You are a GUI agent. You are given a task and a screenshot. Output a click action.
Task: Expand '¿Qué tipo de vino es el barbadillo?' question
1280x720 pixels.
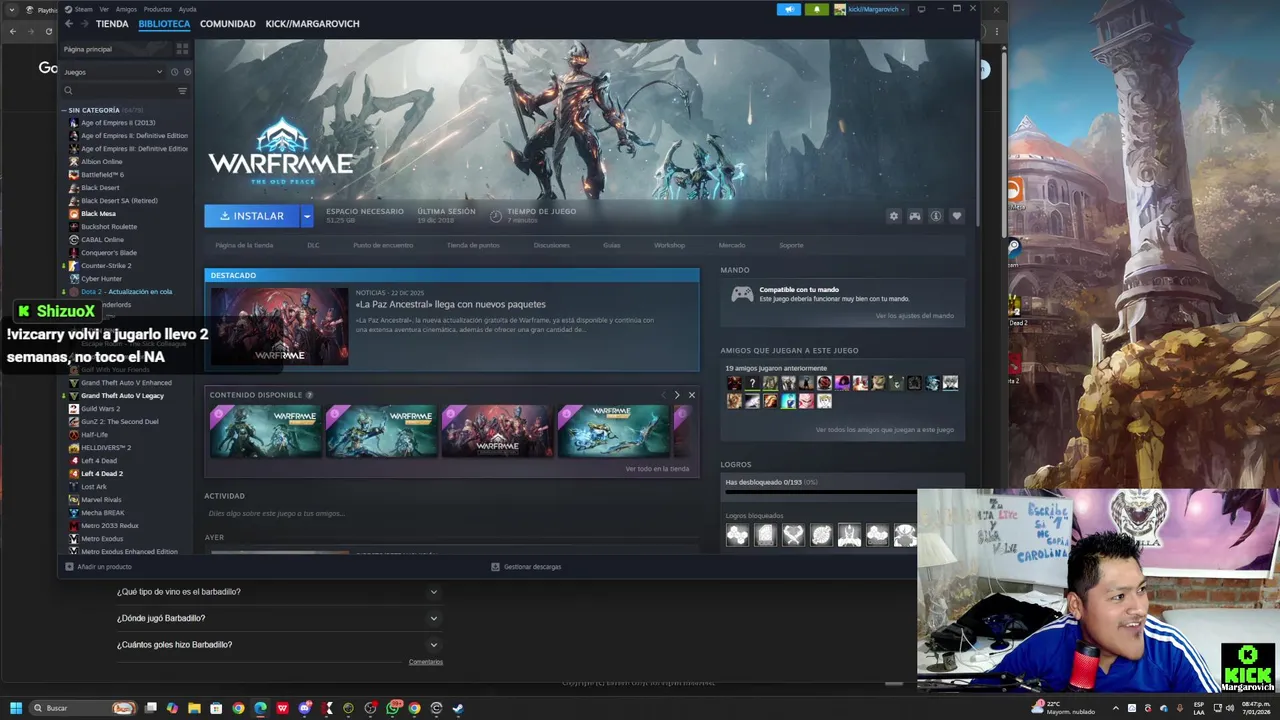[x=278, y=592]
